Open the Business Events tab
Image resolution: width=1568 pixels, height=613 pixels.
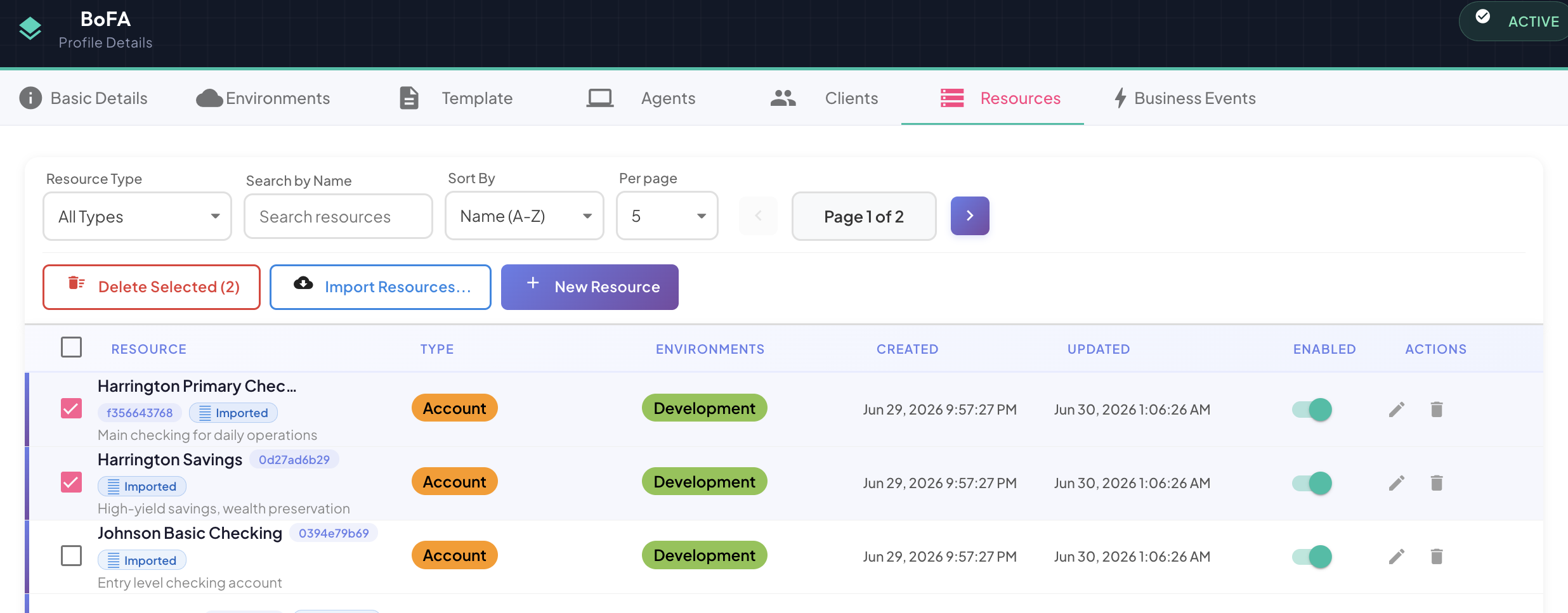coord(1186,98)
